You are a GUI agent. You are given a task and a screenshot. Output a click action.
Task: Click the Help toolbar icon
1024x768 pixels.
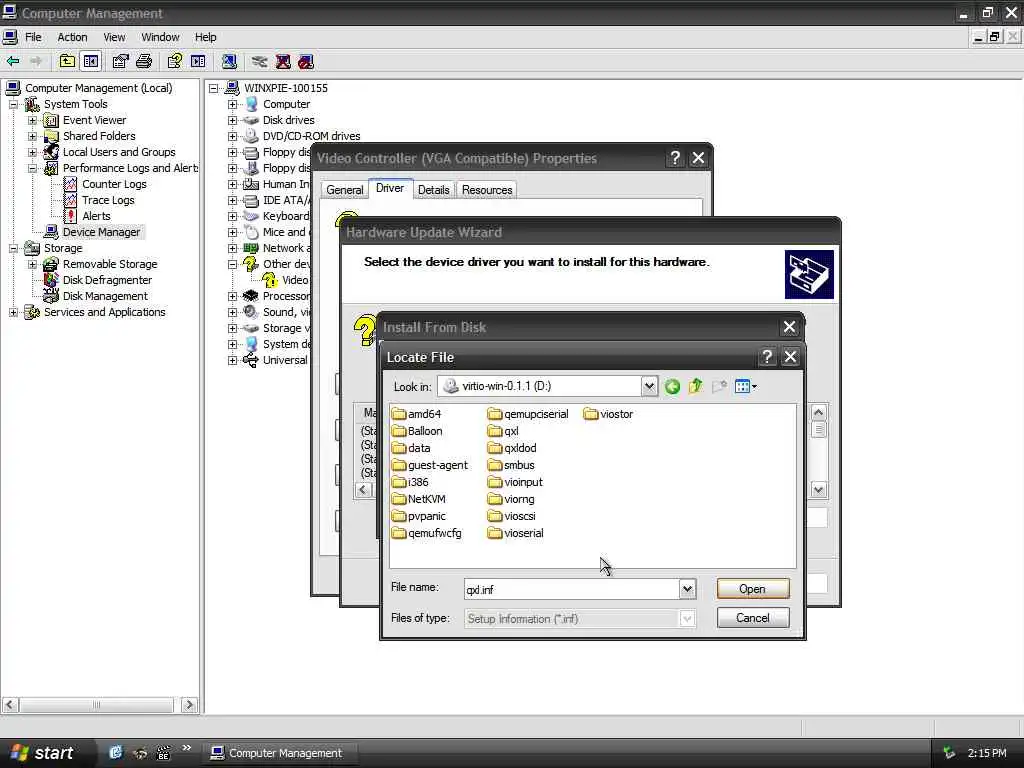pos(174,61)
